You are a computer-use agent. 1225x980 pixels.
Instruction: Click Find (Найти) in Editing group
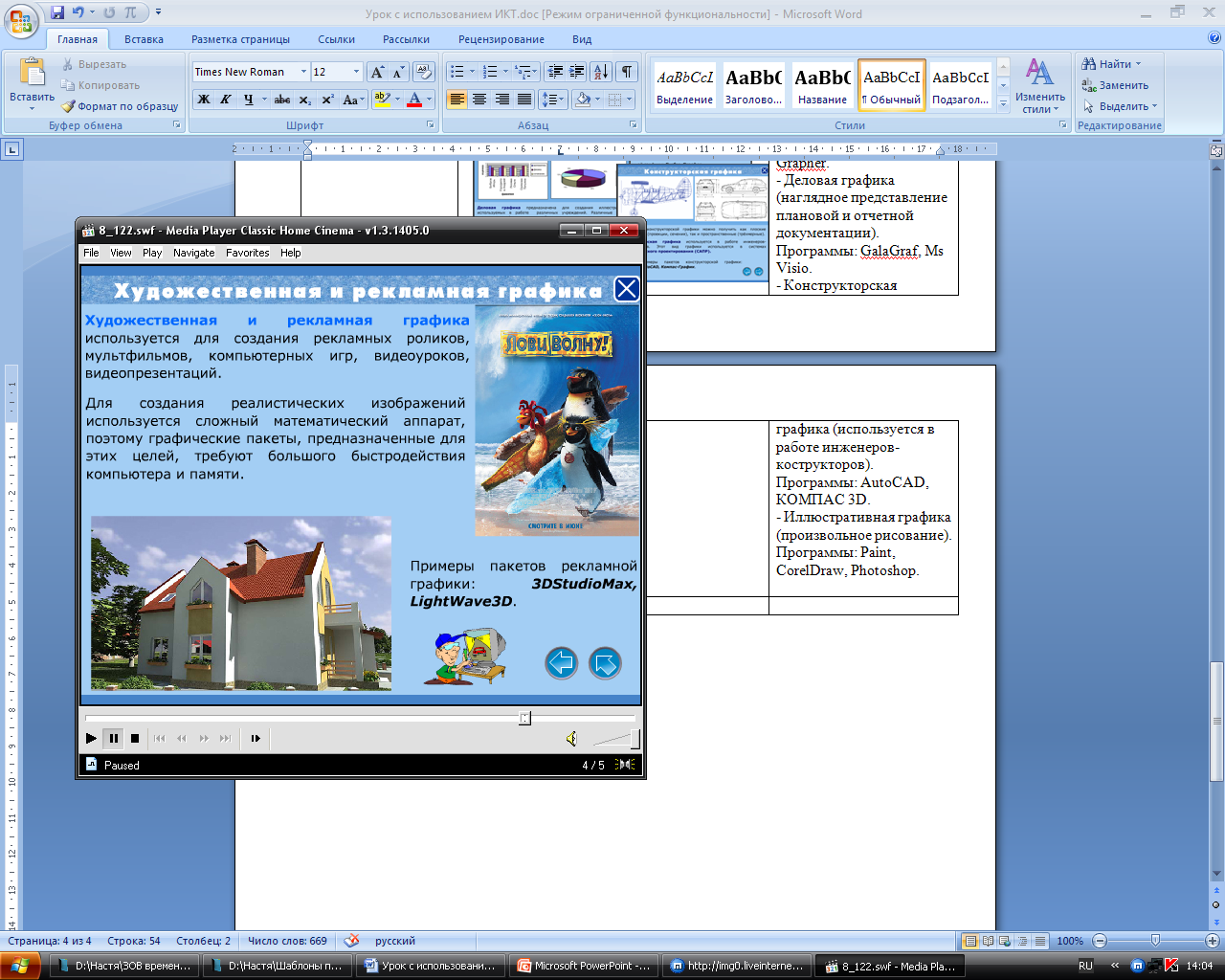(x=1111, y=64)
